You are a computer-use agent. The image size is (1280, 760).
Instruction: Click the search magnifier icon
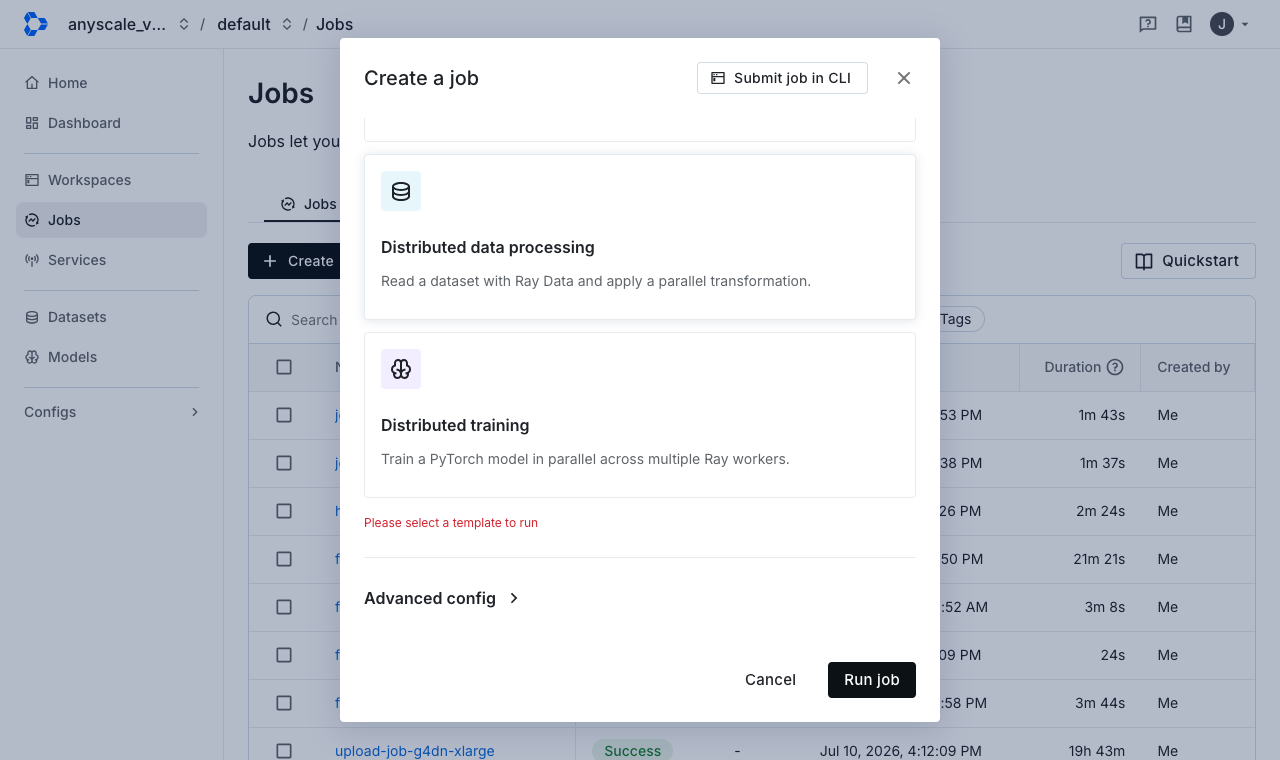(x=274, y=320)
